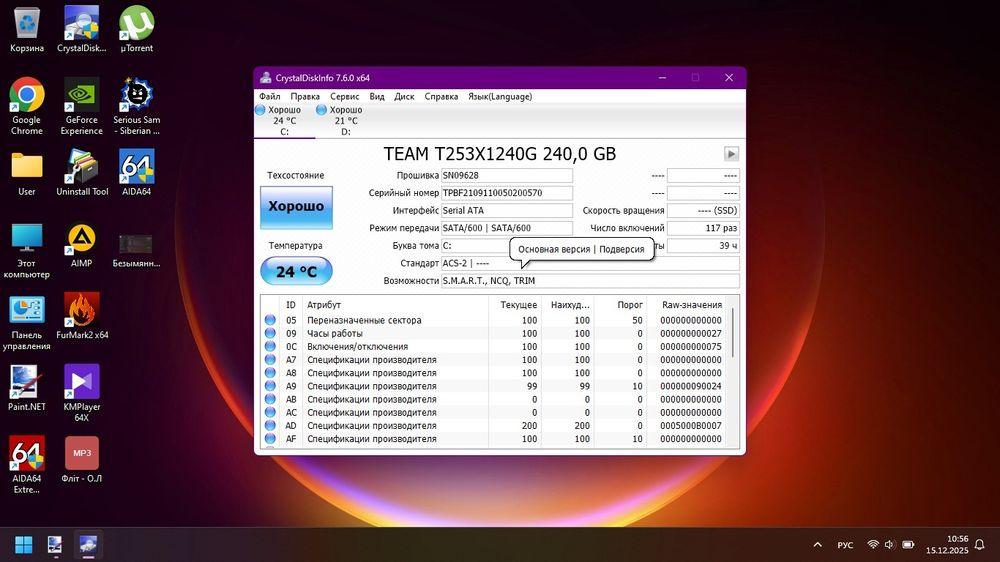The image size is (1000, 562).
Task: Sort by the Атрибут column header
Action: pos(395,305)
